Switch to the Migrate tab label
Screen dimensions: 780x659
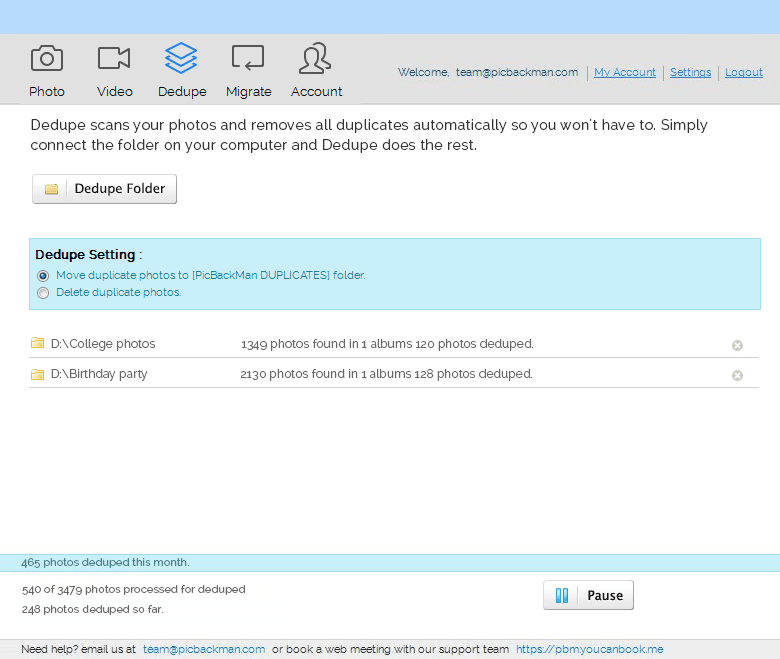[x=248, y=92]
